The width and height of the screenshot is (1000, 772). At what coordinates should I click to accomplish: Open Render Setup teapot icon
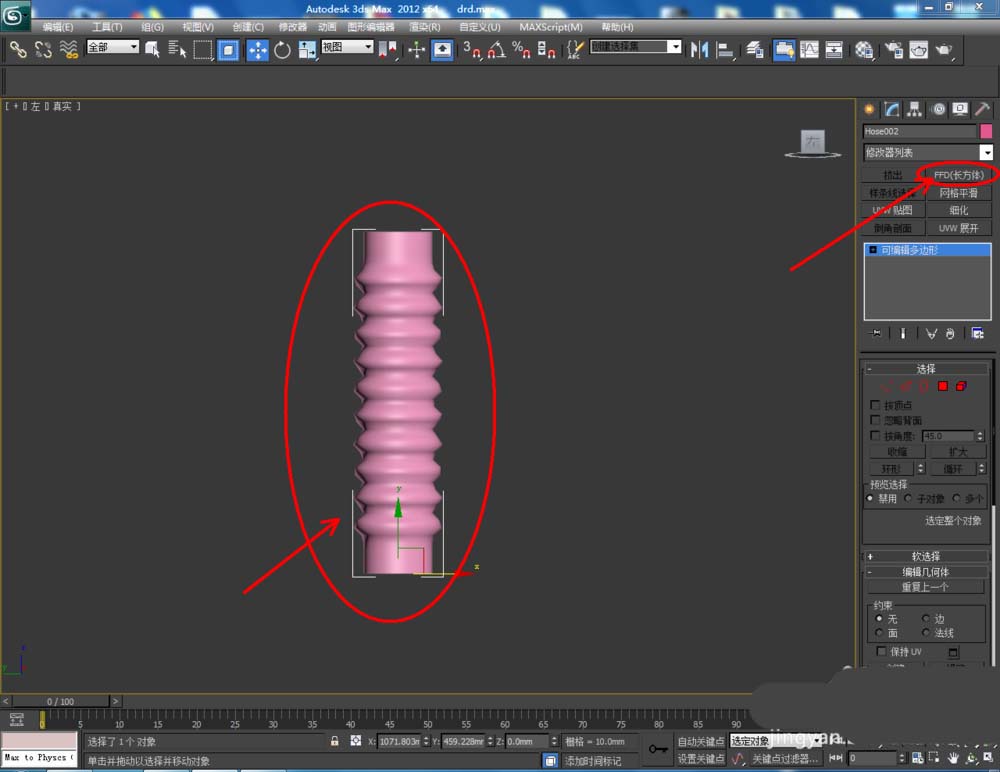coord(893,49)
